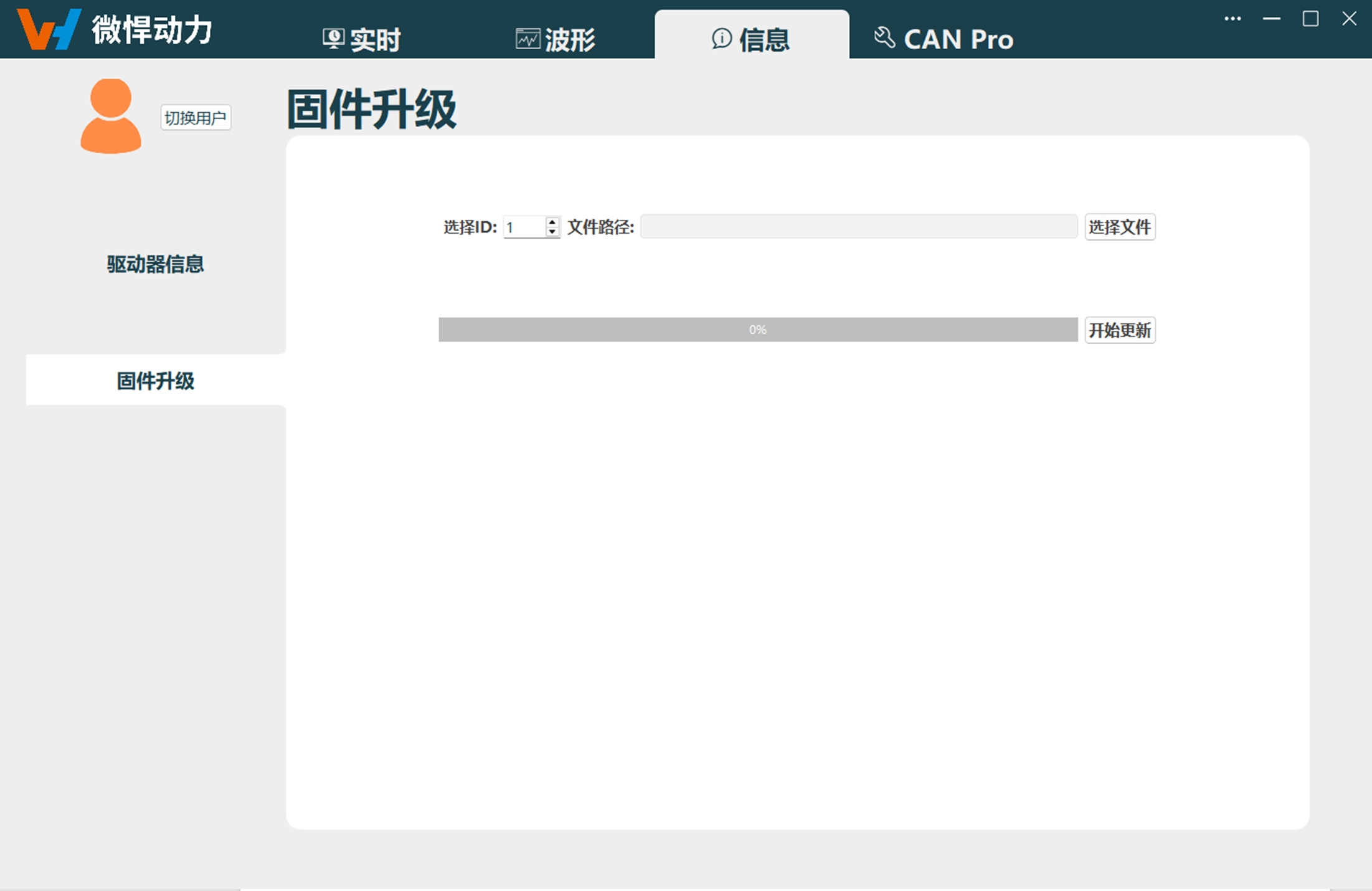Maximize the application window

[x=1310, y=19]
